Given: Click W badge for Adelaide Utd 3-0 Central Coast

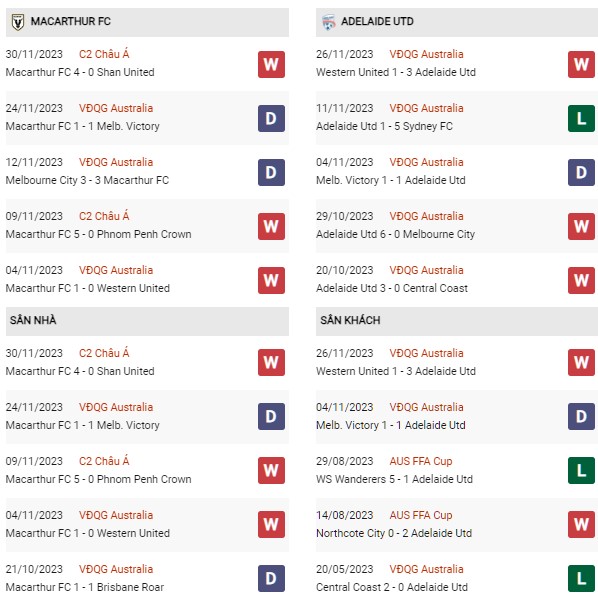Looking at the screenshot, I should [581, 280].
